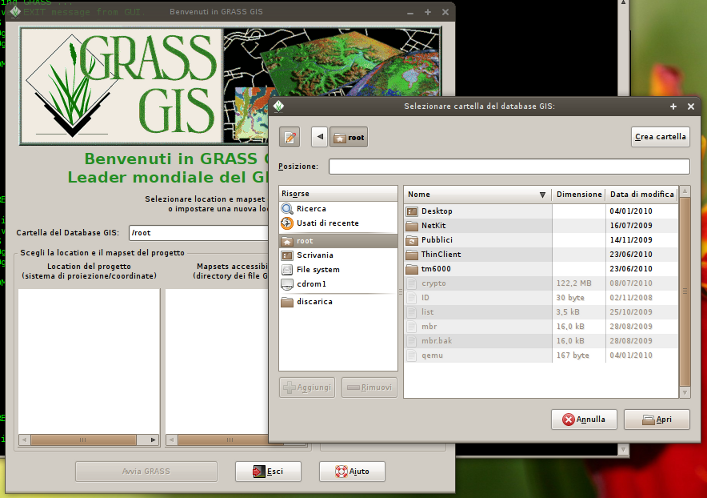Select the cdrom1 drive shortcut
This screenshot has height=498, width=707.
[338, 284]
